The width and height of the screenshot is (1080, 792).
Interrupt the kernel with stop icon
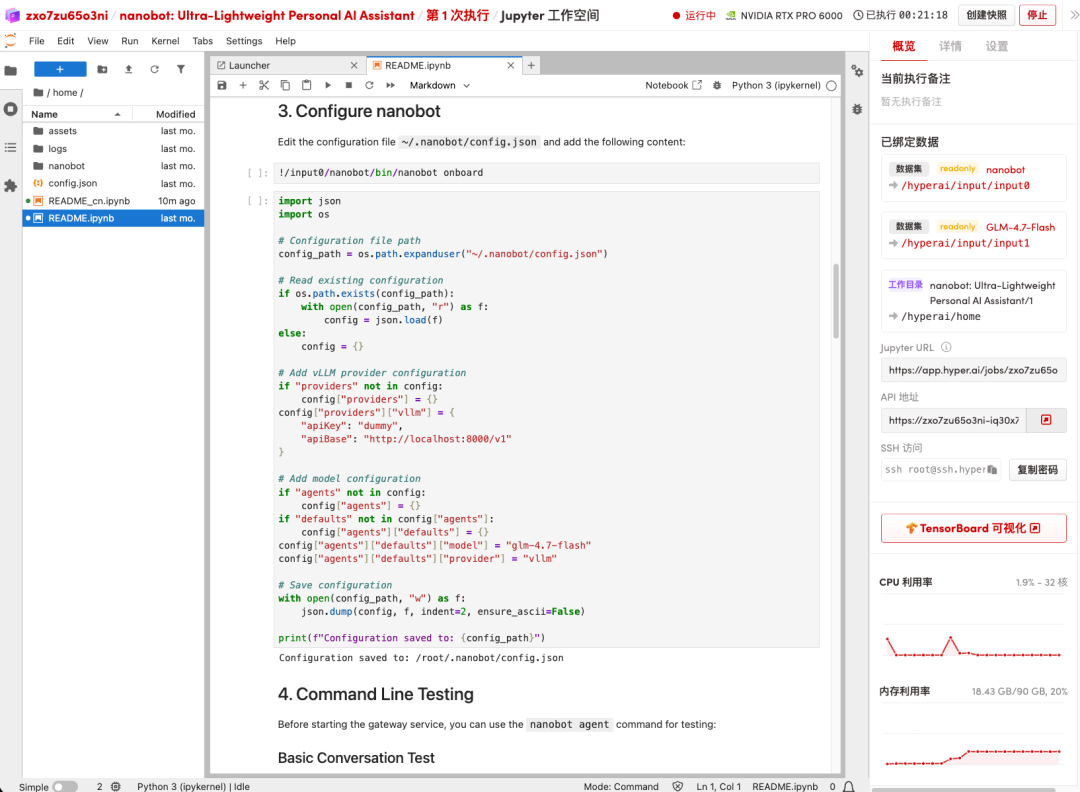pyautogui.click(x=348, y=86)
